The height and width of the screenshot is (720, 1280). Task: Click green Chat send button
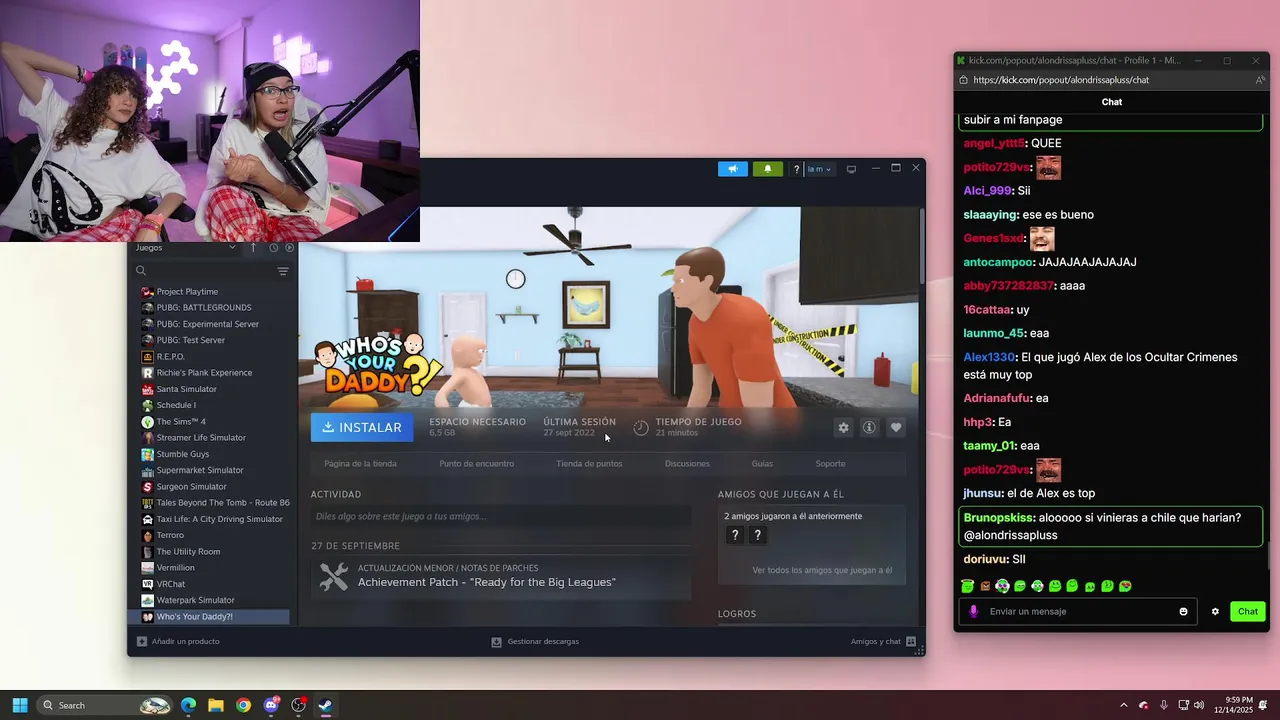1248,611
